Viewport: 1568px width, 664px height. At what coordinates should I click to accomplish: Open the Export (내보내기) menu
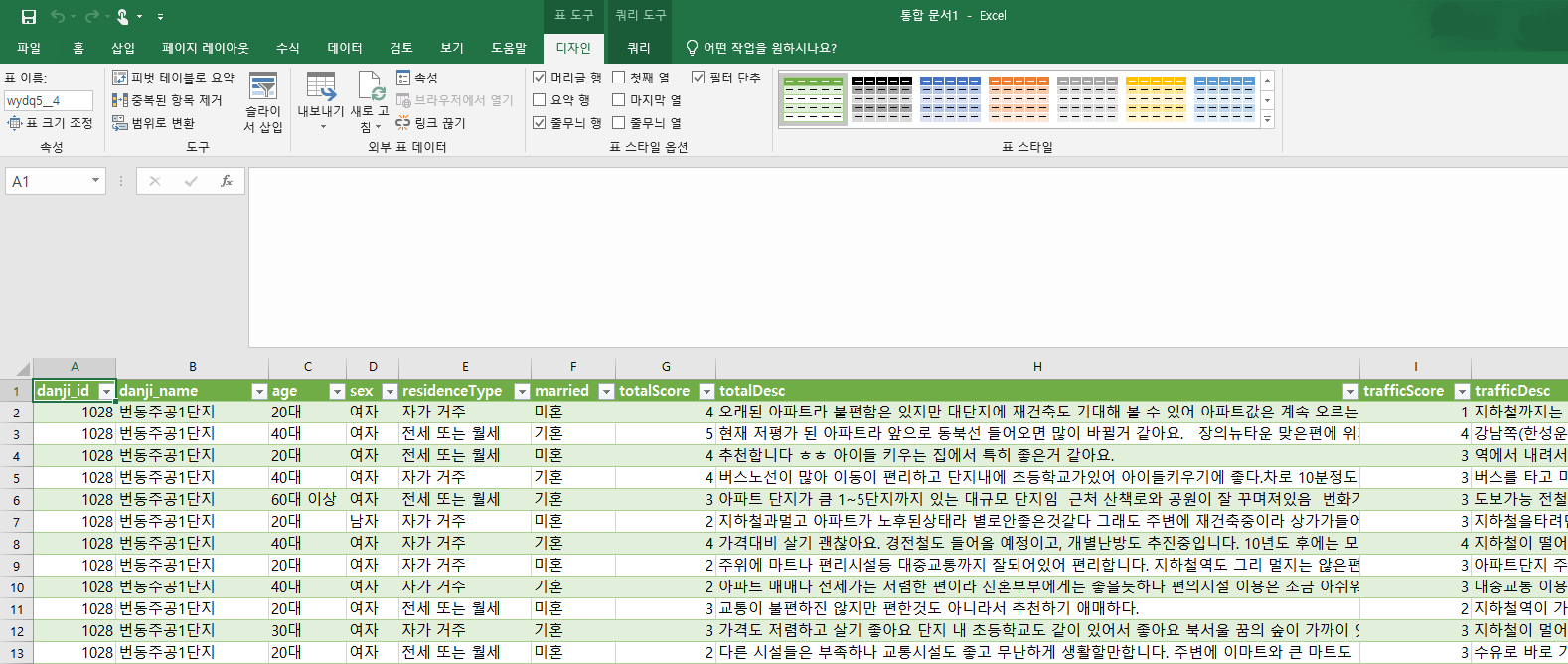321,102
